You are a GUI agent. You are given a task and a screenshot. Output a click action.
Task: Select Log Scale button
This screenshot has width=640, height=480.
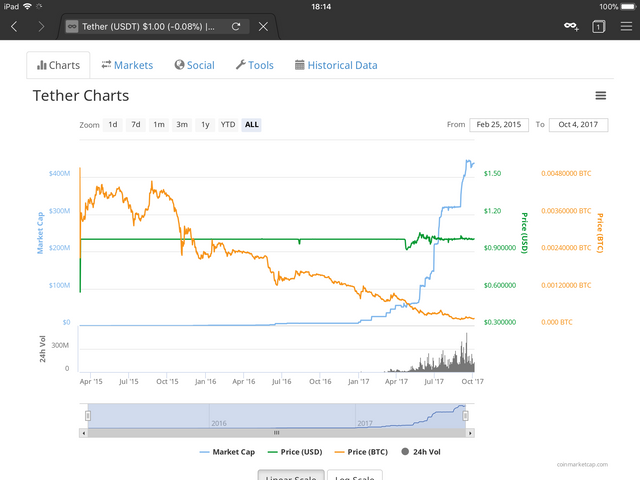(x=355, y=476)
